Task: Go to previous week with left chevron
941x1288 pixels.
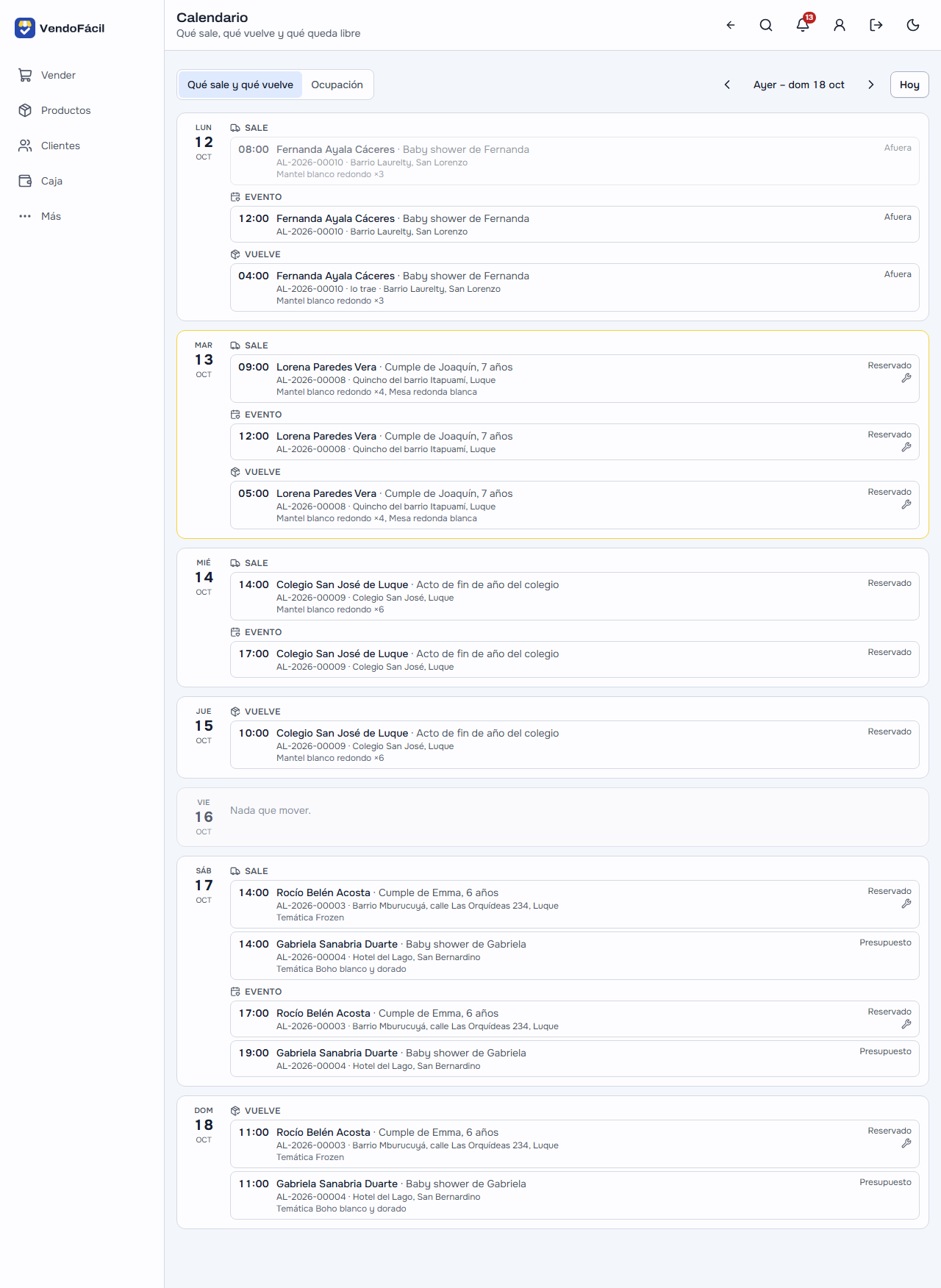Action: click(x=727, y=85)
